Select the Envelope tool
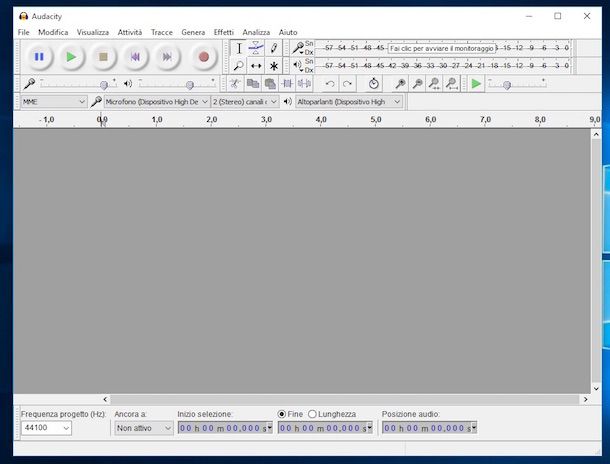Screen dimensions: 610x464 point(256,48)
